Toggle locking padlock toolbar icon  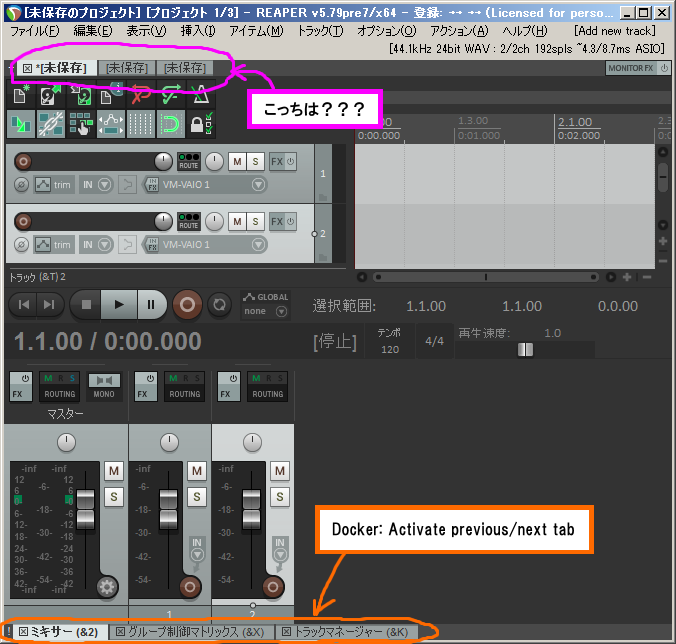point(200,124)
